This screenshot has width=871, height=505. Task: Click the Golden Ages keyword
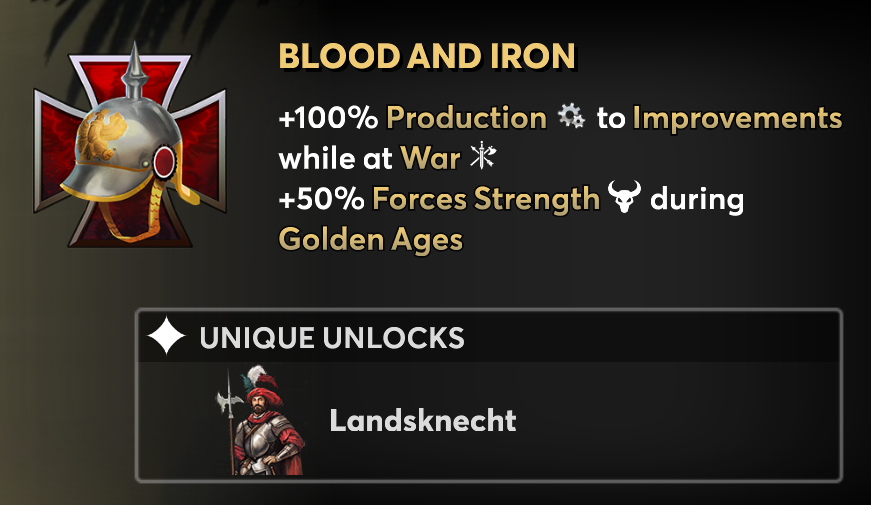pyautogui.click(x=370, y=240)
